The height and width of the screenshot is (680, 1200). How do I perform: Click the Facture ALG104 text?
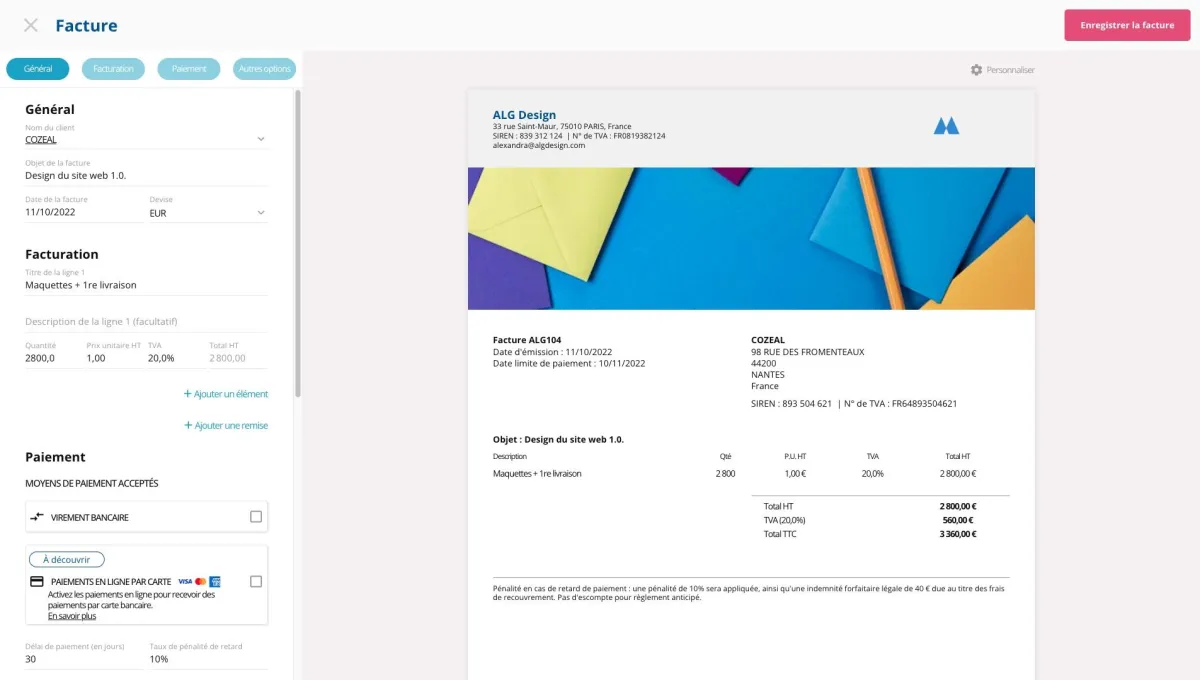(x=527, y=340)
